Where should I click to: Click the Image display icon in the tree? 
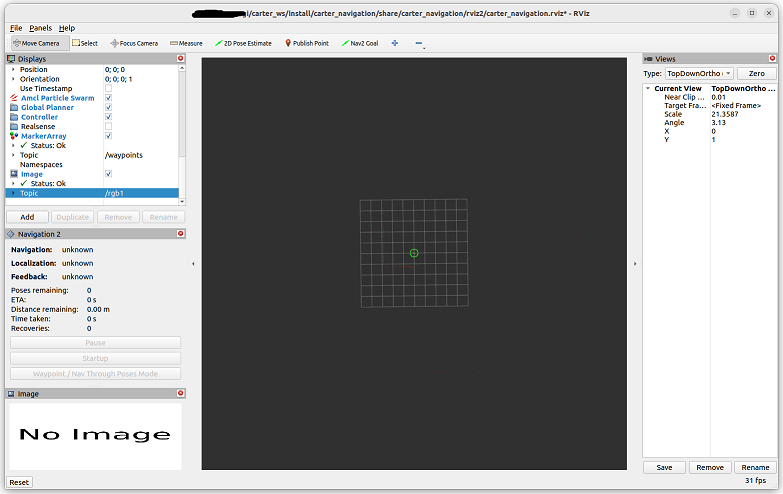pos(14,174)
